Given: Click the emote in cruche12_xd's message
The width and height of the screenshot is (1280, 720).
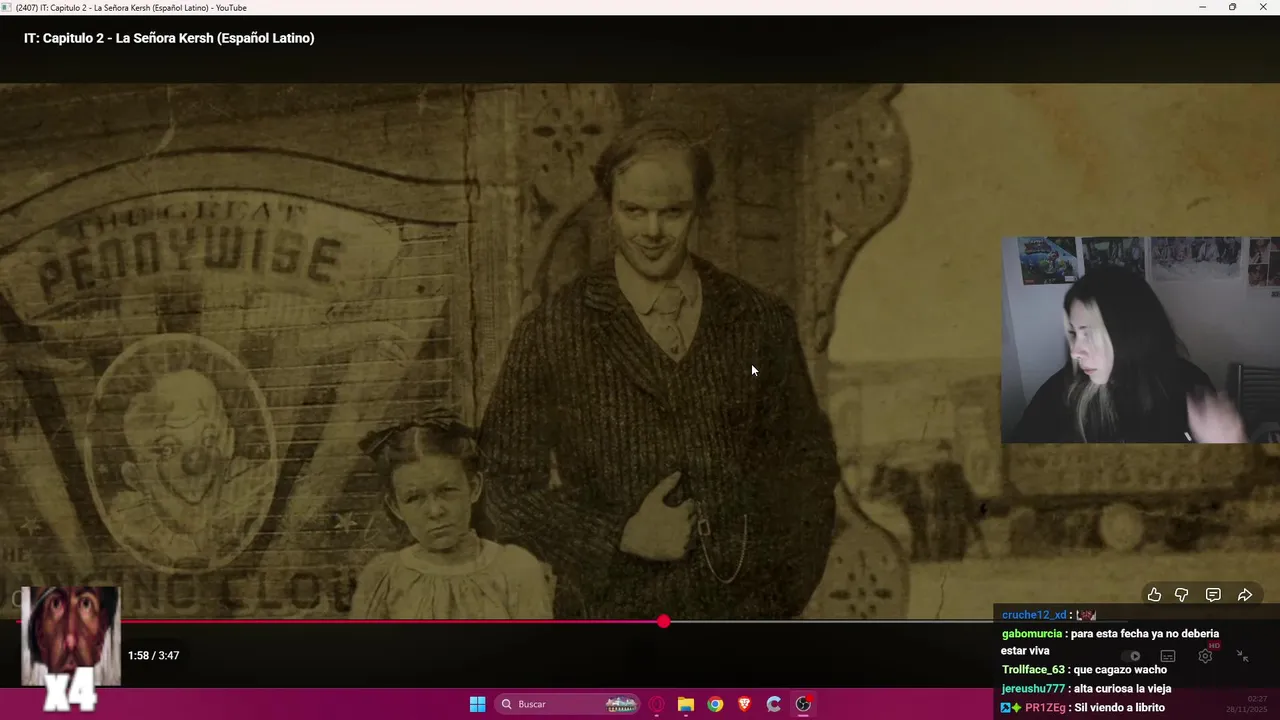Looking at the screenshot, I should [x=1086, y=615].
